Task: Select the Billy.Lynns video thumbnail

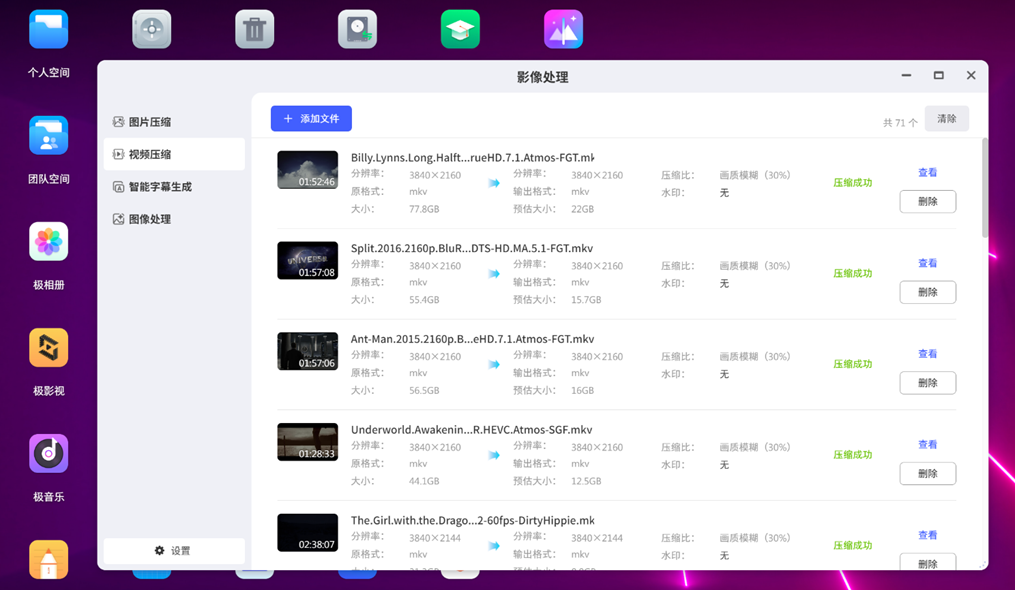Action: [307, 170]
